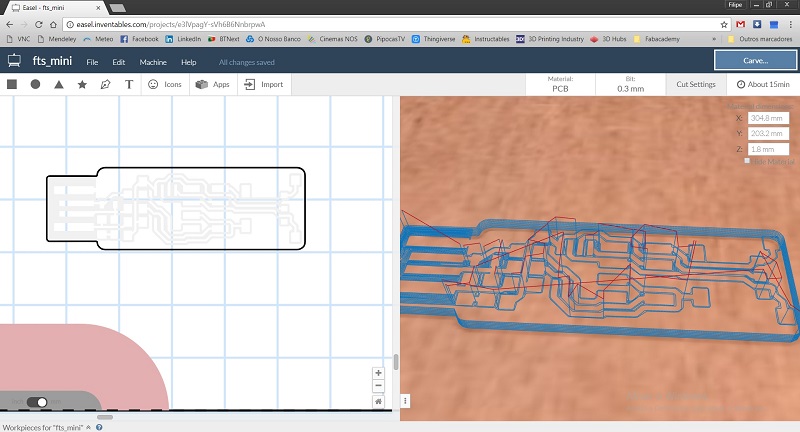Click the Filipe Chrome profile button
The image size is (800, 432).
tap(735, 5)
